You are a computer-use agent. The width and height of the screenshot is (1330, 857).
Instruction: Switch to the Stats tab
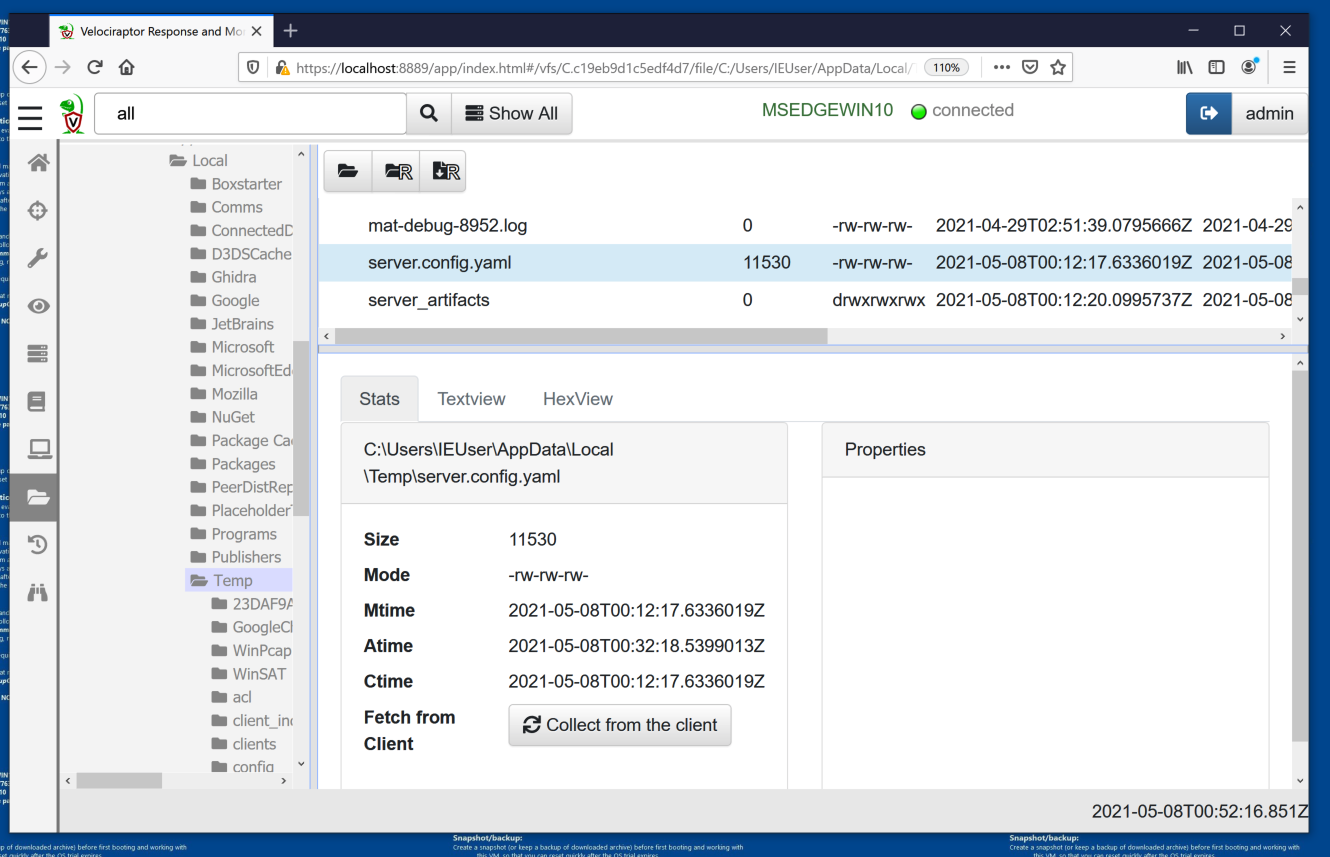pos(379,399)
